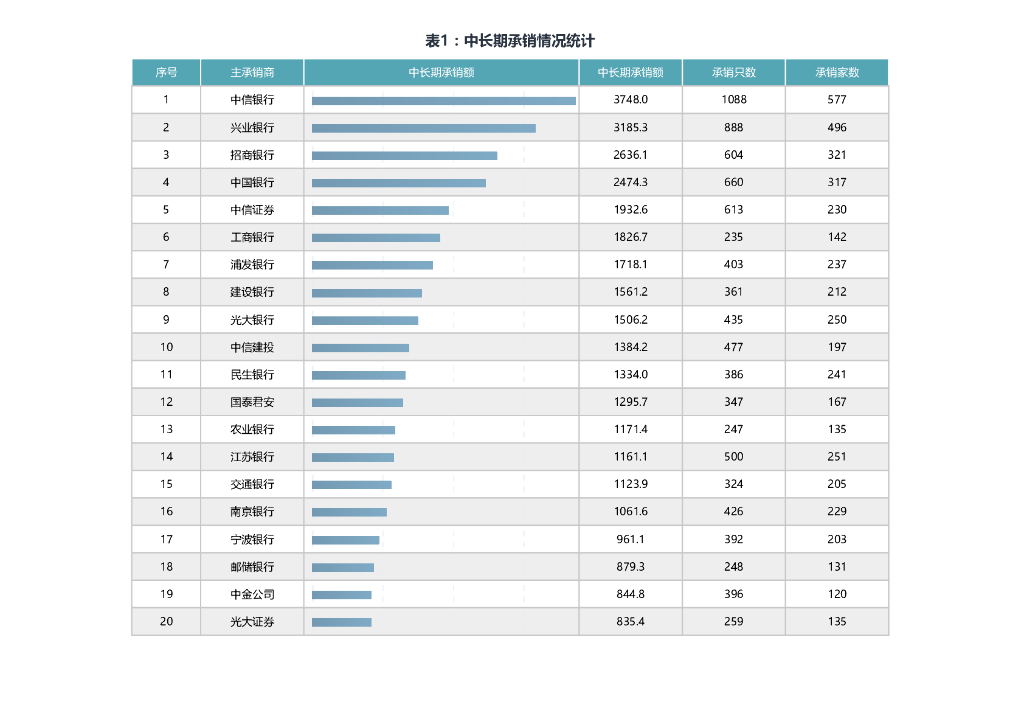Select the value 1295.7
Viewport: 1024px width, 724px height.
pyautogui.click(x=630, y=402)
